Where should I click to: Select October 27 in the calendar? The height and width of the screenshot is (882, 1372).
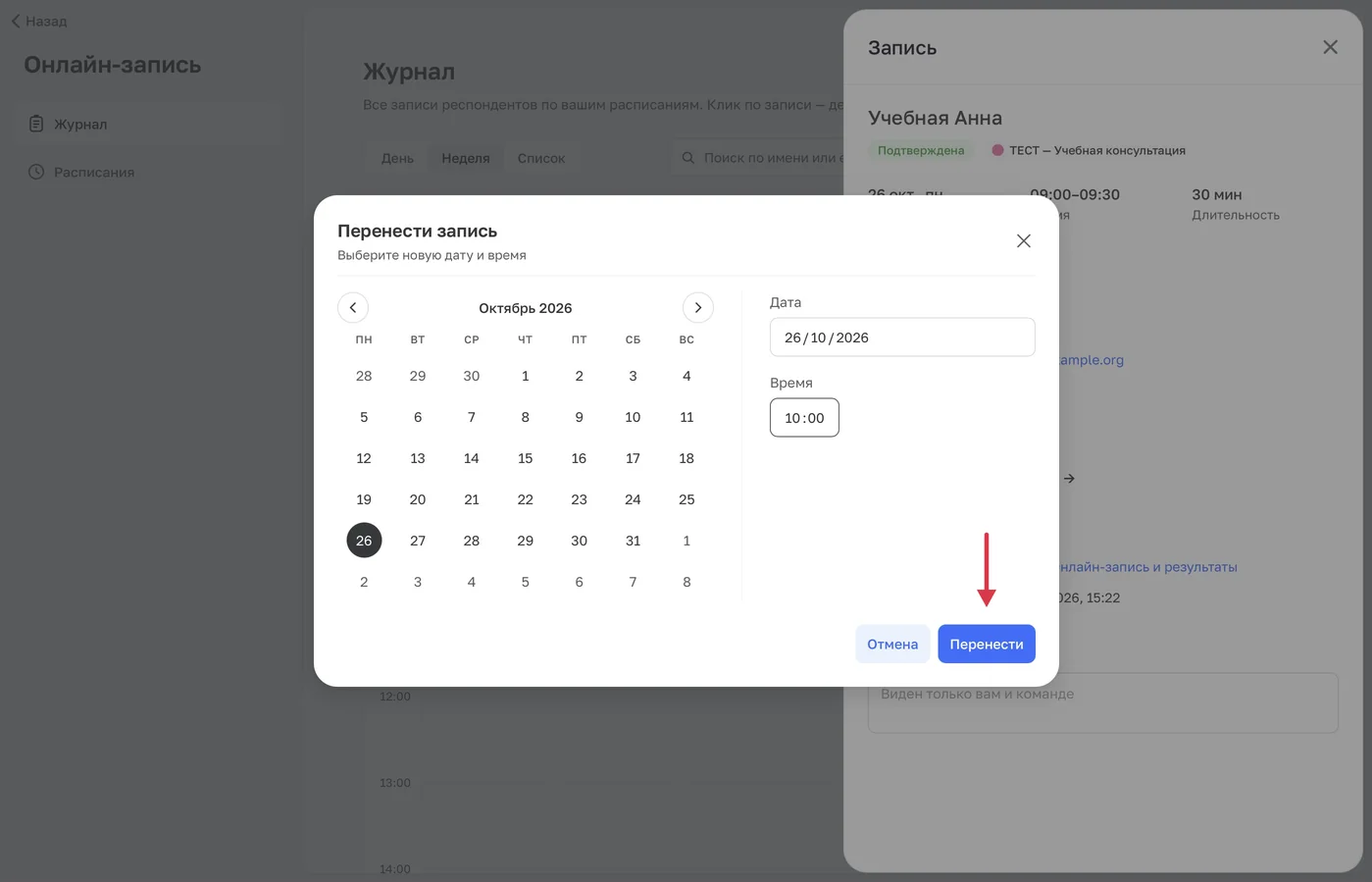tap(418, 541)
